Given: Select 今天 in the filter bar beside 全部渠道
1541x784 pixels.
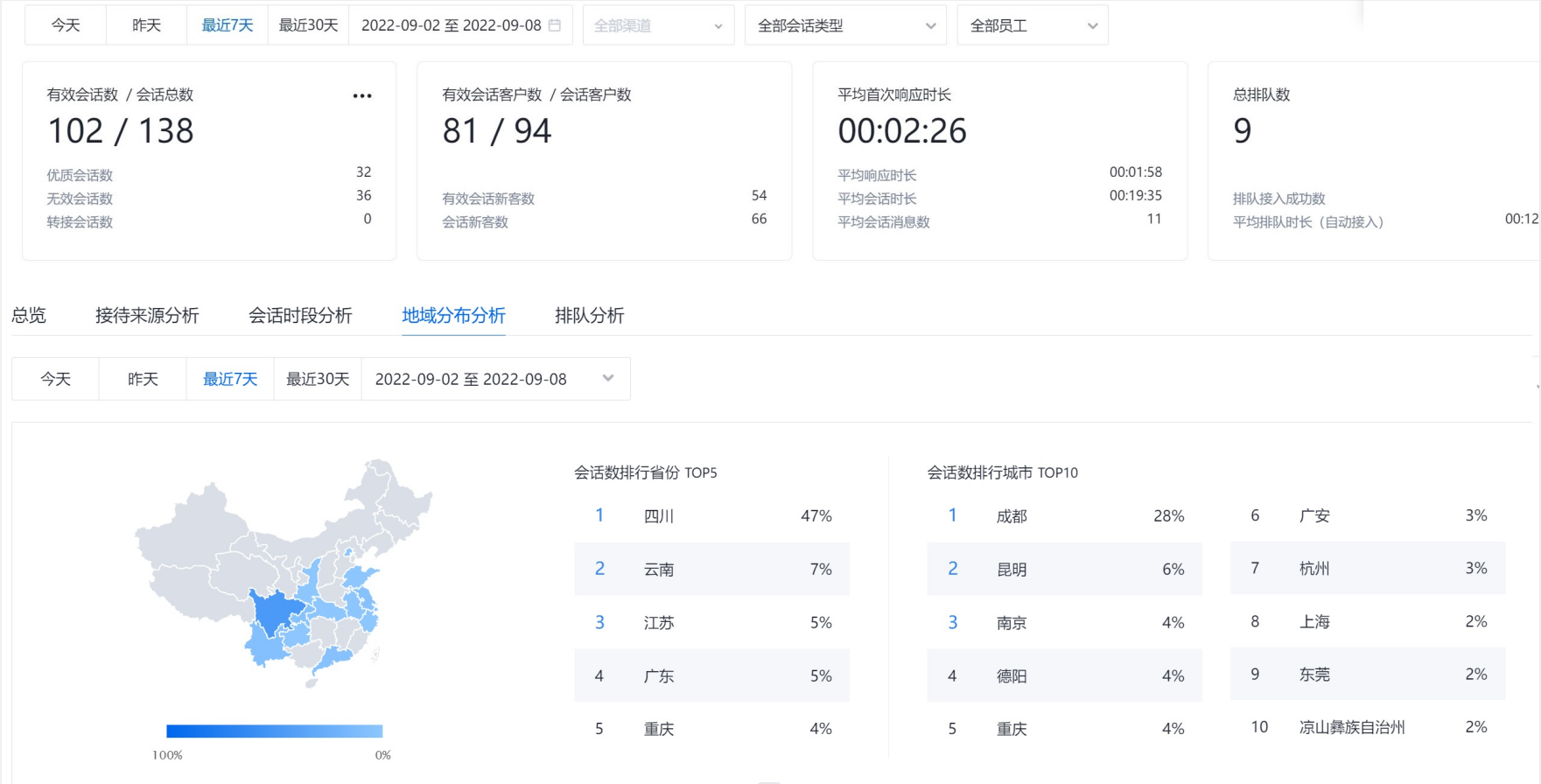Looking at the screenshot, I should point(66,25).
